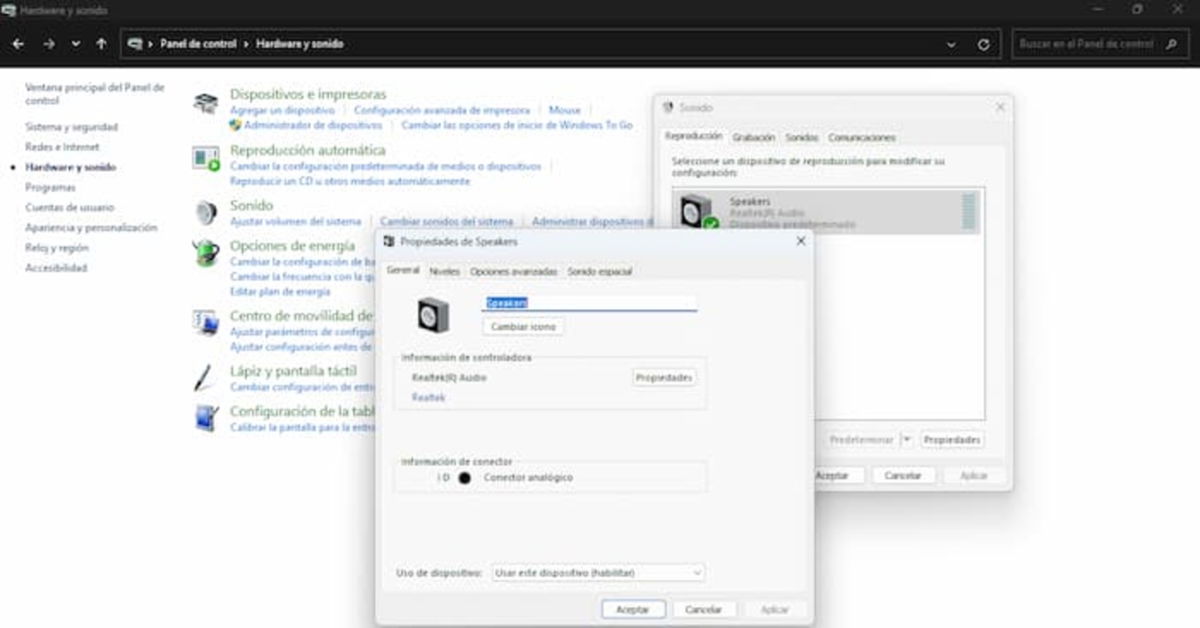Screen dimensions: 1200x628
Task: Expand the address bar history chevron
Action: click(951, 44)
